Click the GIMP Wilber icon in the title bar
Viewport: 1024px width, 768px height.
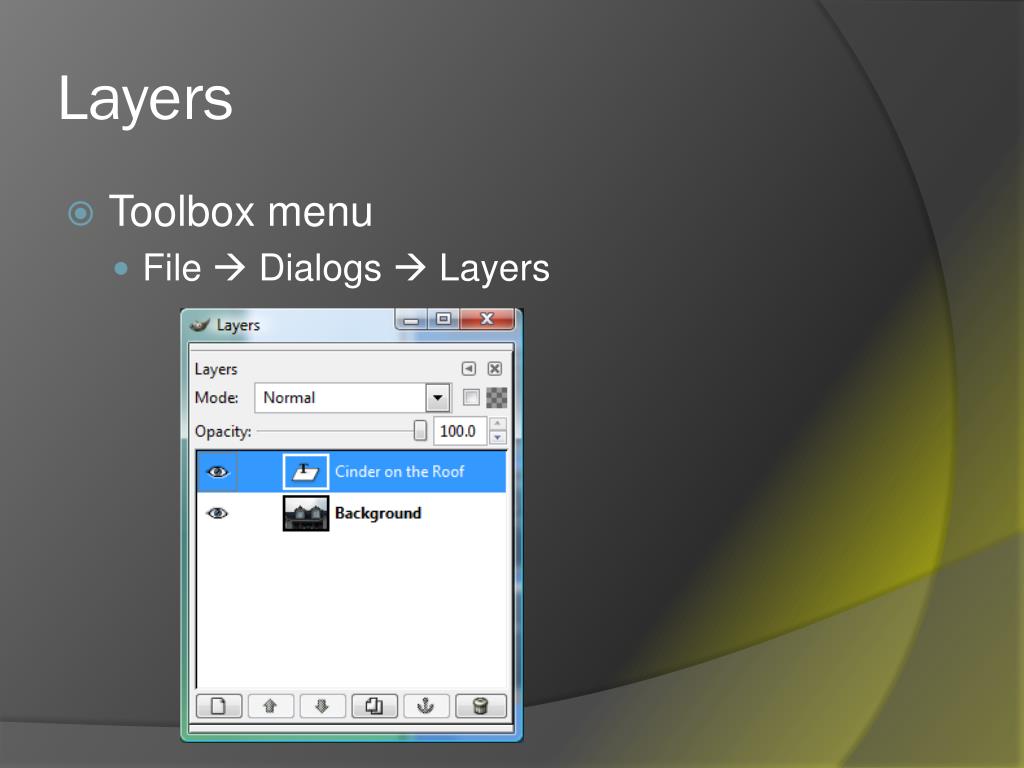tap(200, 325)
